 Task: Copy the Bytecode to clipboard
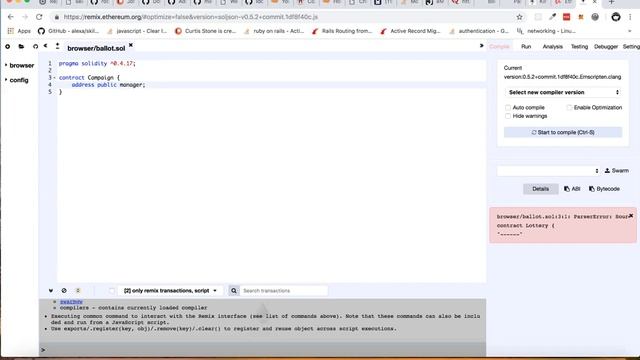tap(604, 189)
